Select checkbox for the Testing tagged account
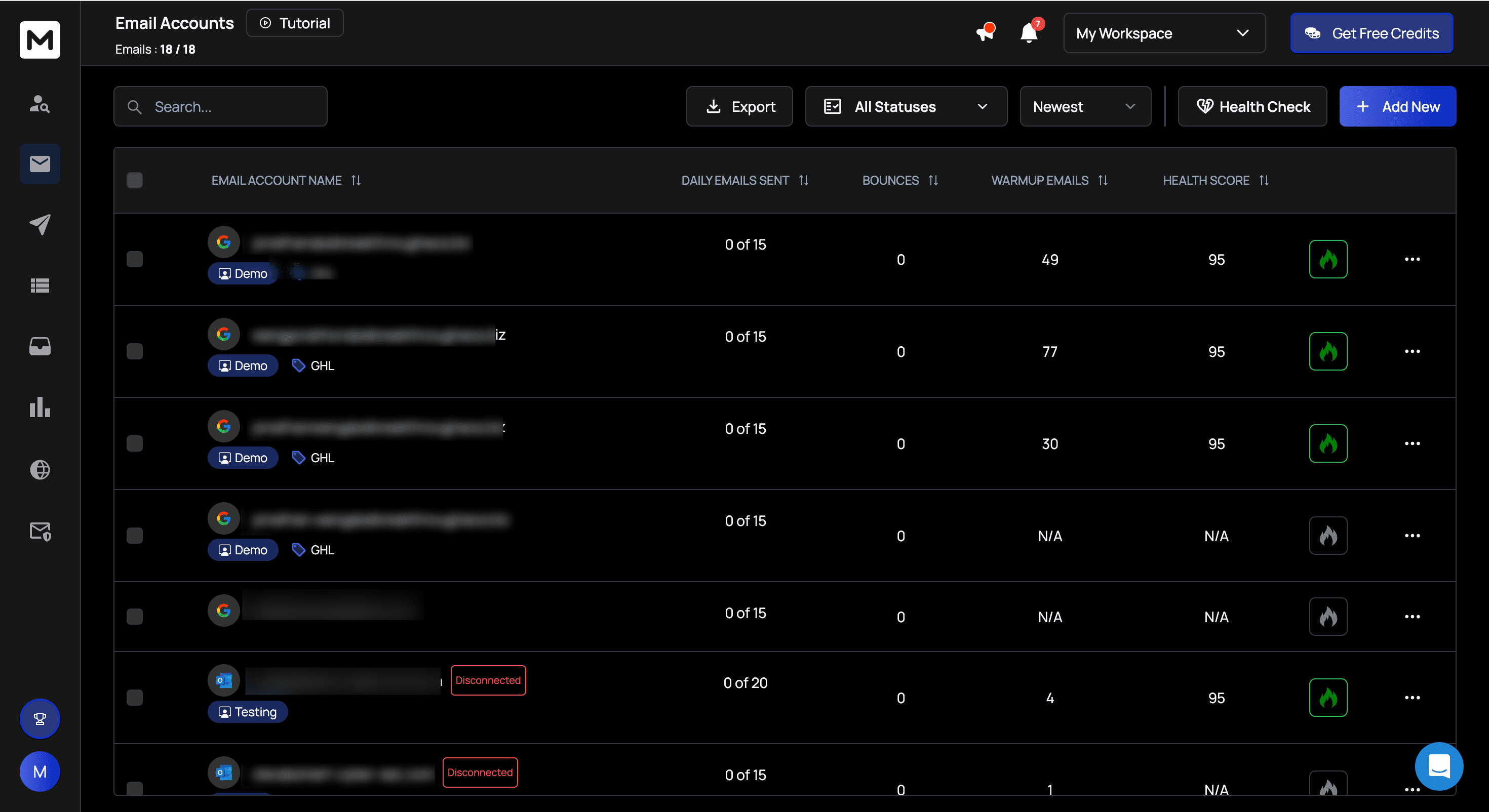 [135, 698]
